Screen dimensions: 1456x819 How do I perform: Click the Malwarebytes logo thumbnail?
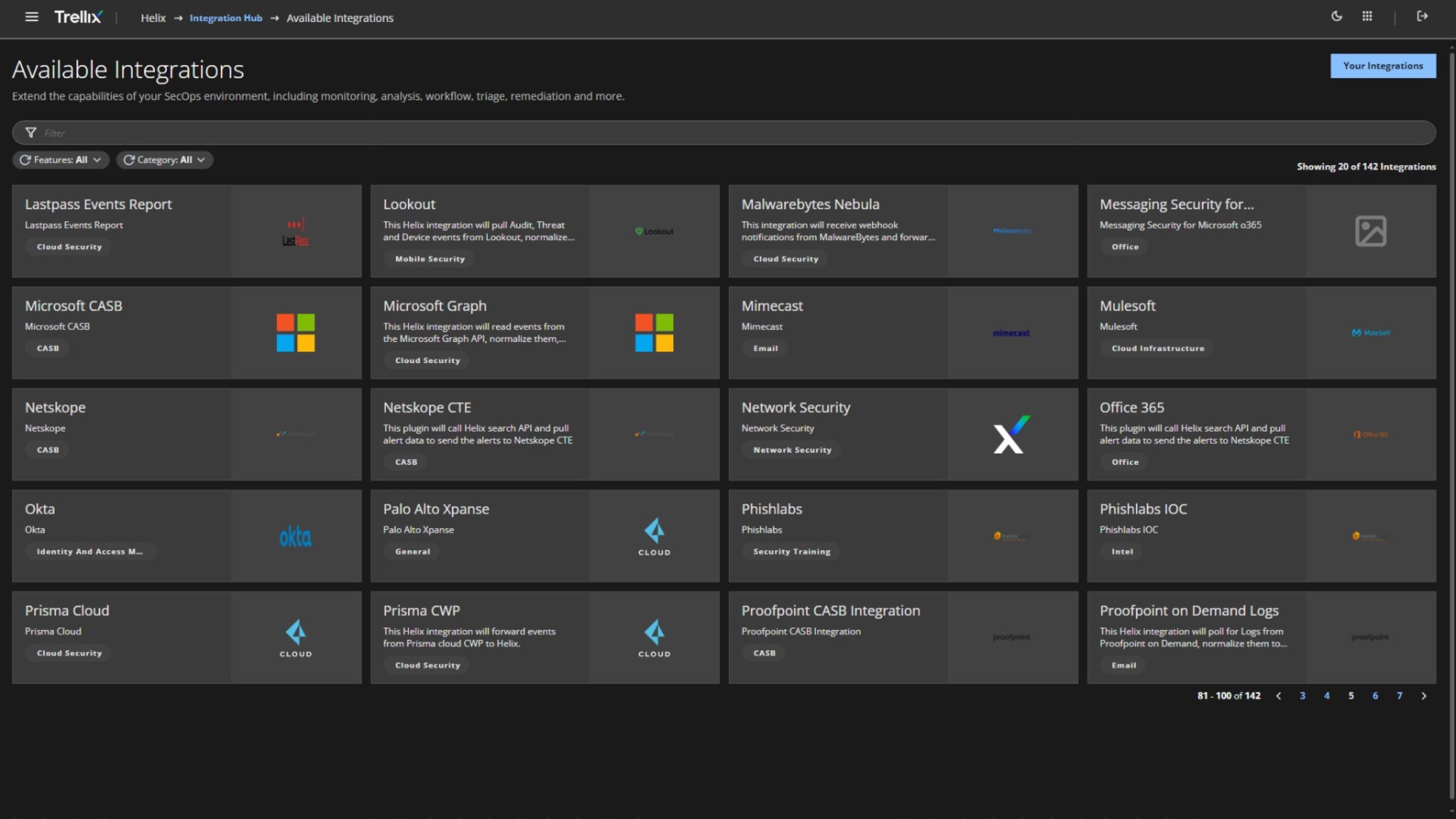pyautogui.click(x=1012, y=231)
